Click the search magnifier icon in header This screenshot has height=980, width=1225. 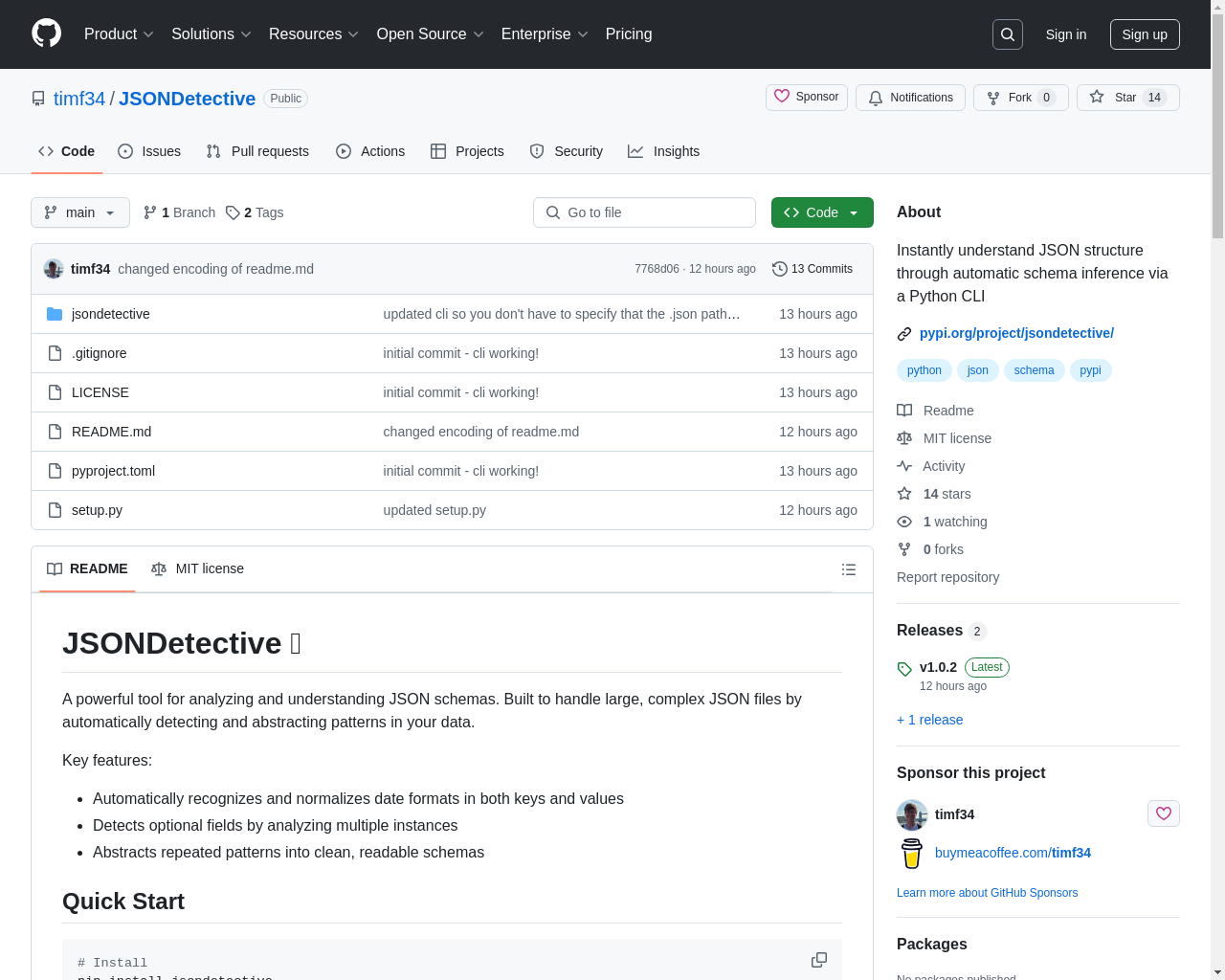point(1008,34)
